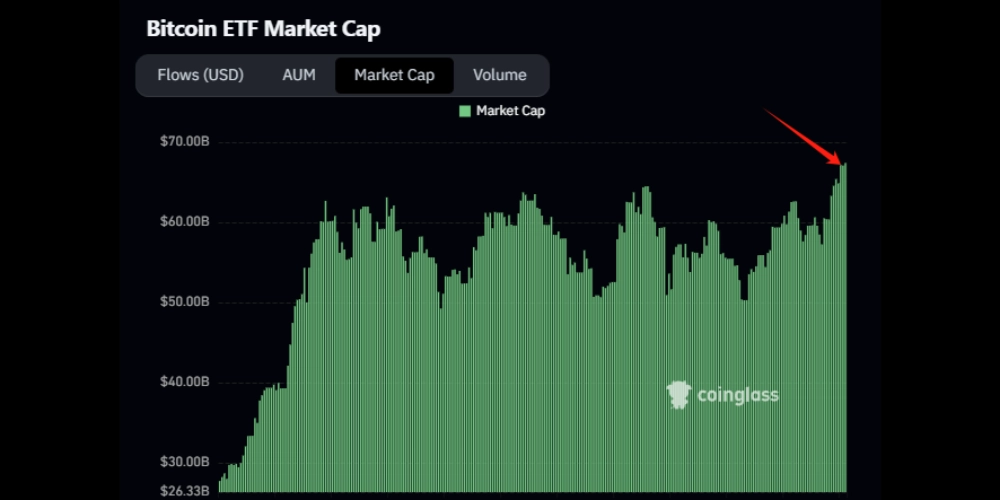Click the green Market Cap legend swatch
The image size is (1000, 500).
coord(465,111)
